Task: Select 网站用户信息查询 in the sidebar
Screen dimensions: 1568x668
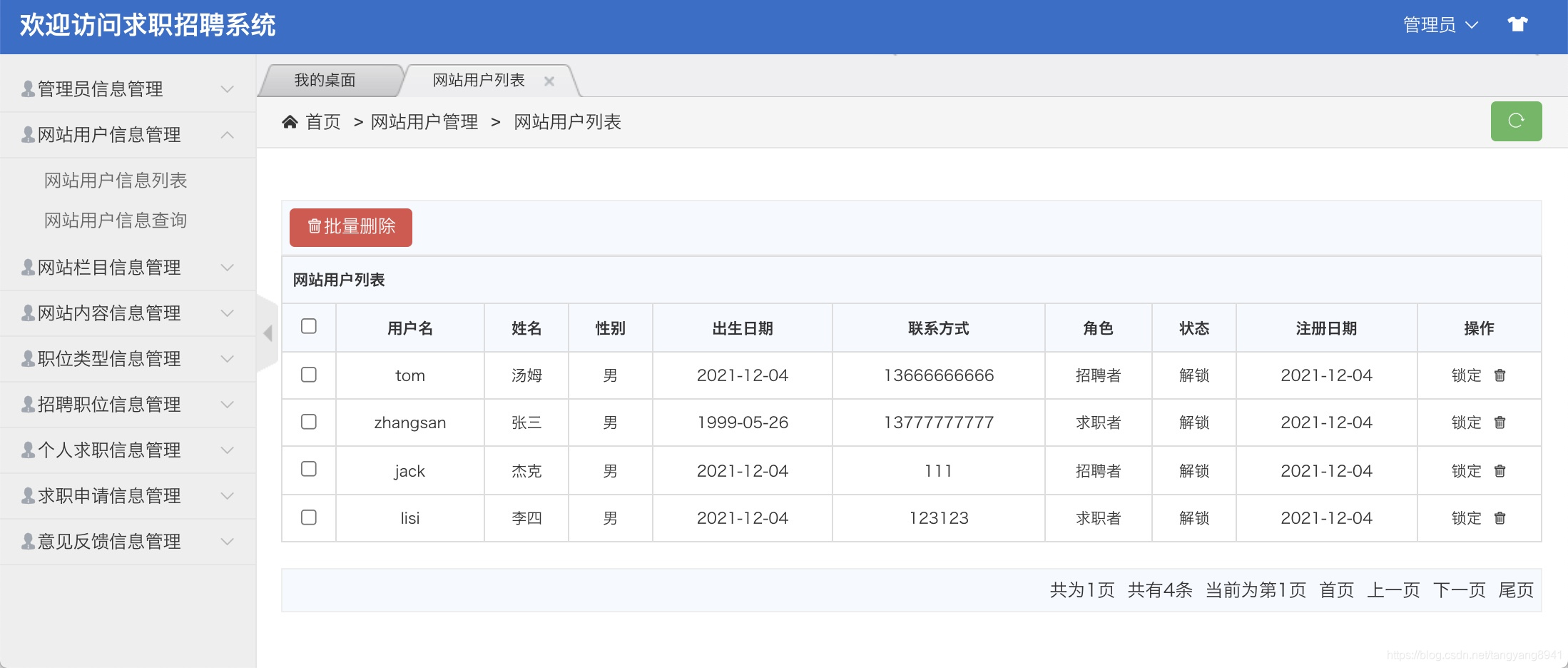Action: (116, 221)
